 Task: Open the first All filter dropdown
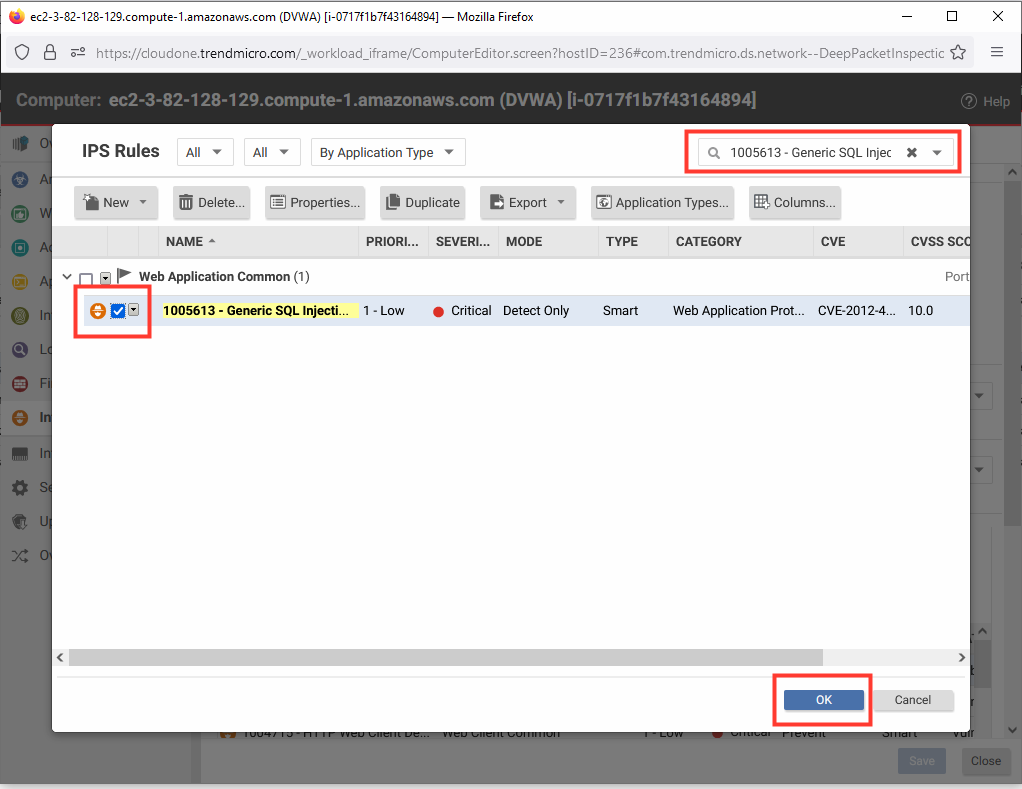(x=205, y=152)
